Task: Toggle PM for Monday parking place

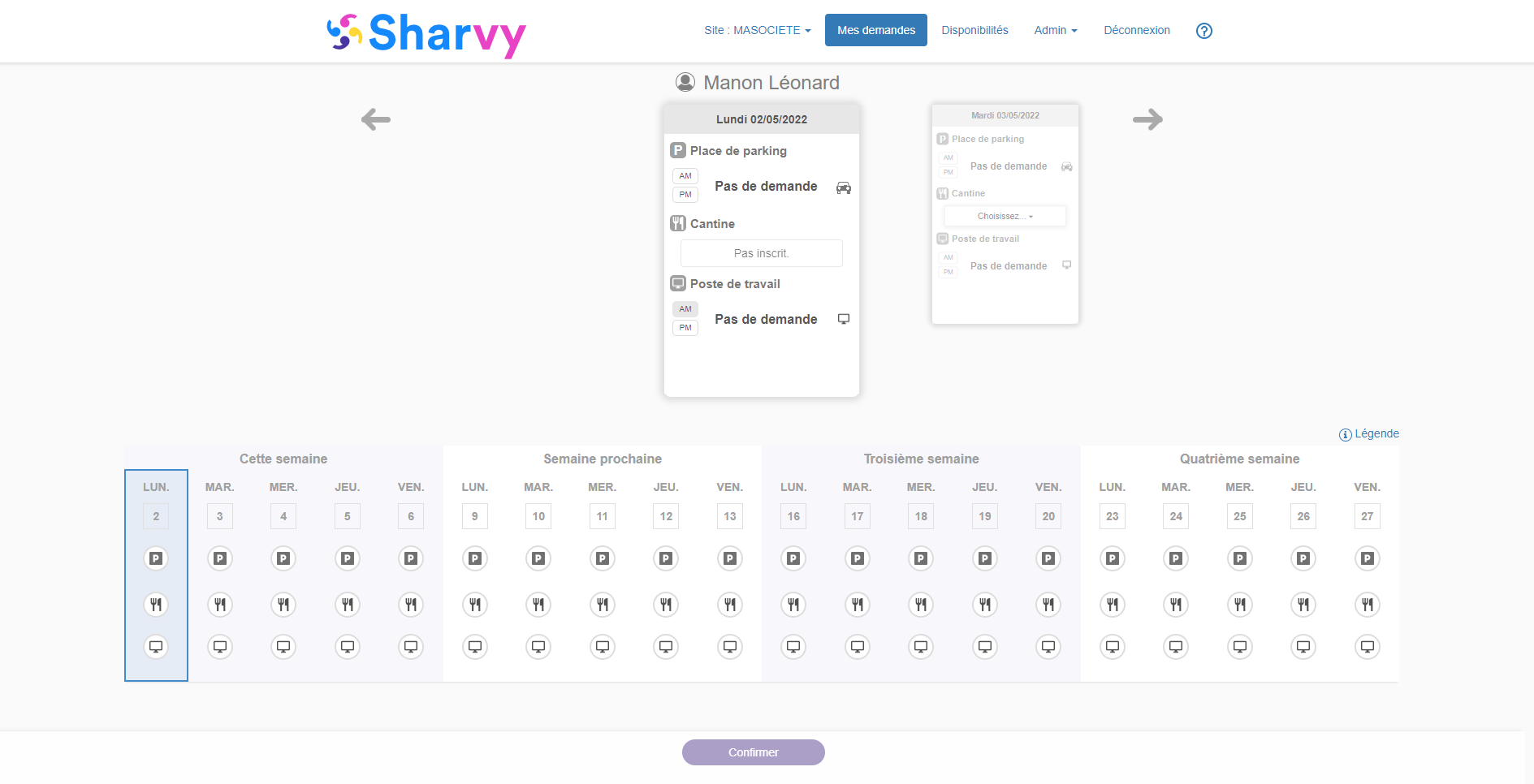Action: [x=685, y=195]
